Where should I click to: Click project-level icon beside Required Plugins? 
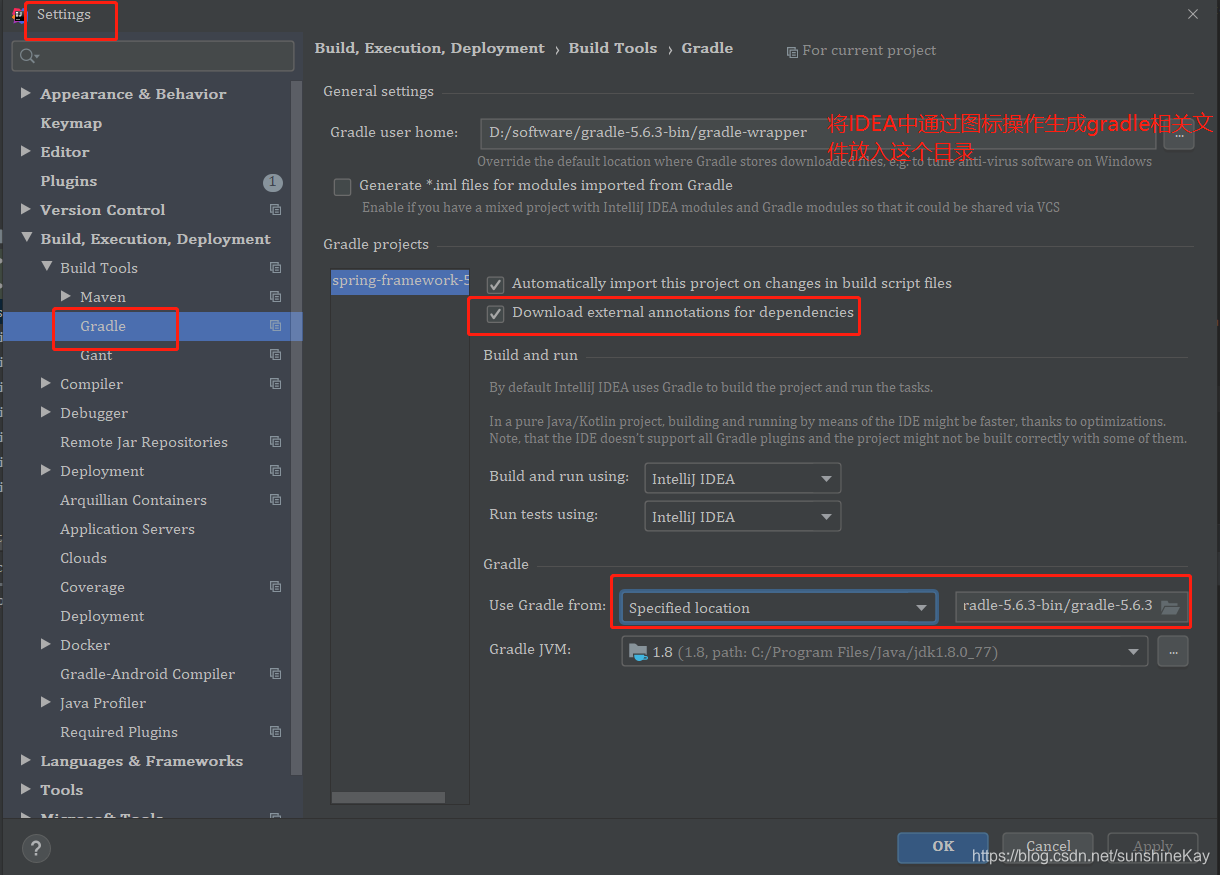[x=276, y=732]
